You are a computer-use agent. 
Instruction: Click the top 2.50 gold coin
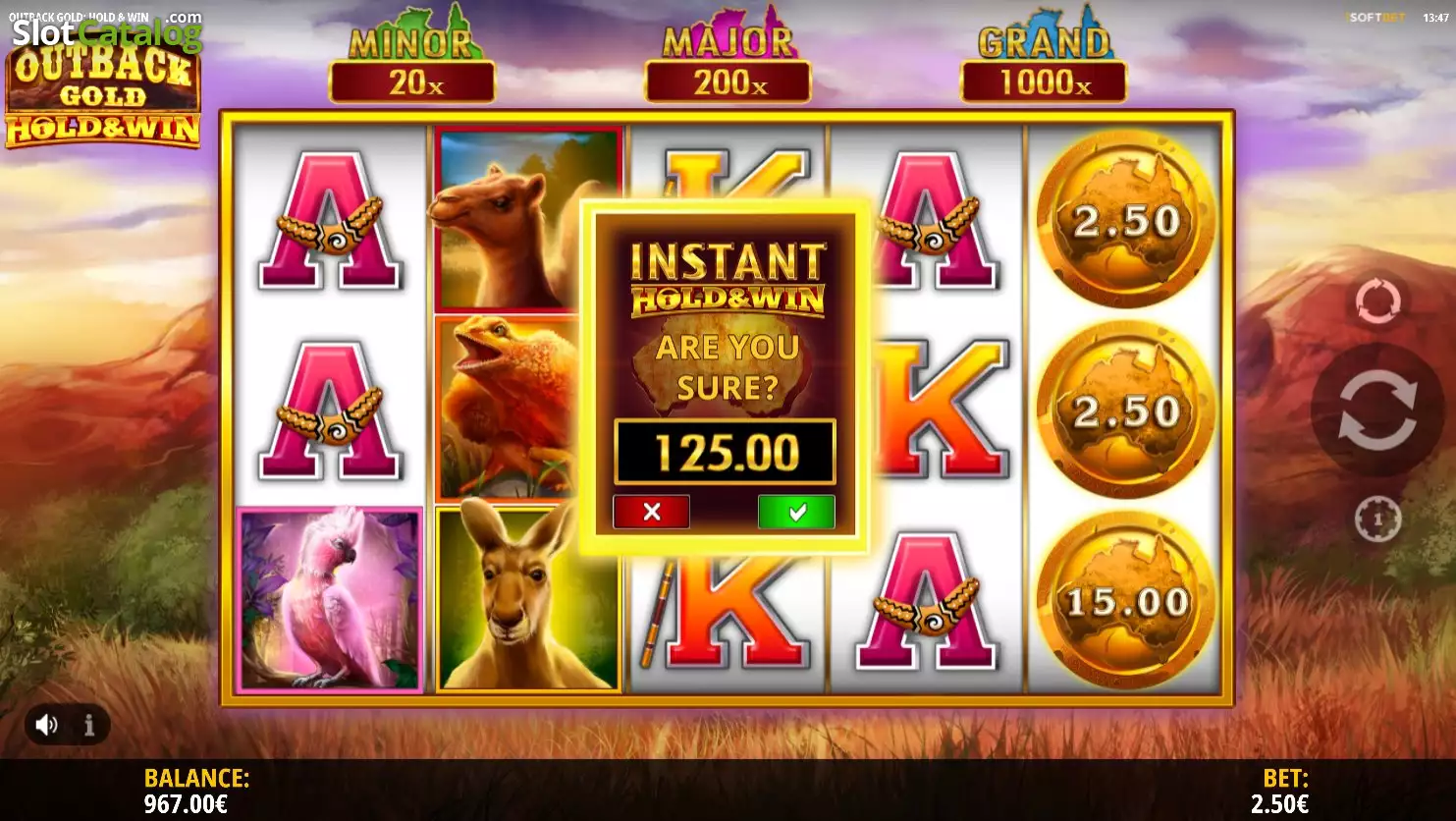tap(1126, 220)
